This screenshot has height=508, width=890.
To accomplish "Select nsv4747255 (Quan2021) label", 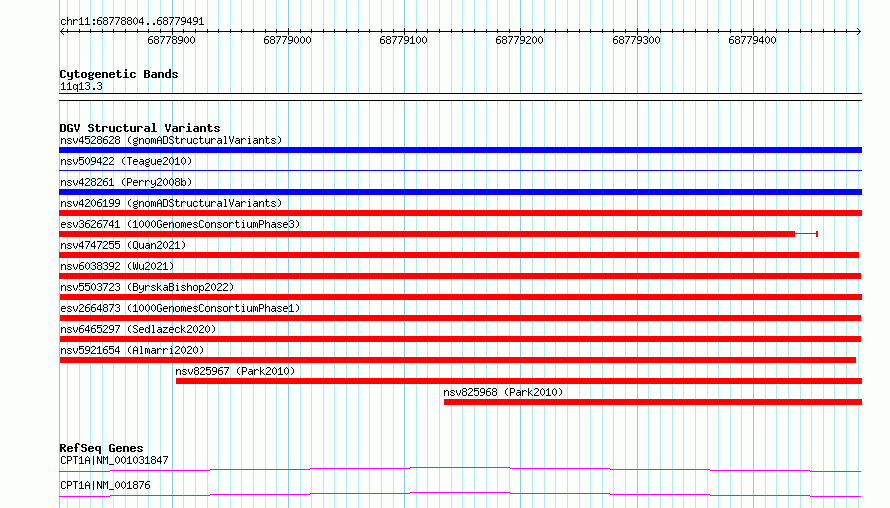I will click(x=123, y=245).
